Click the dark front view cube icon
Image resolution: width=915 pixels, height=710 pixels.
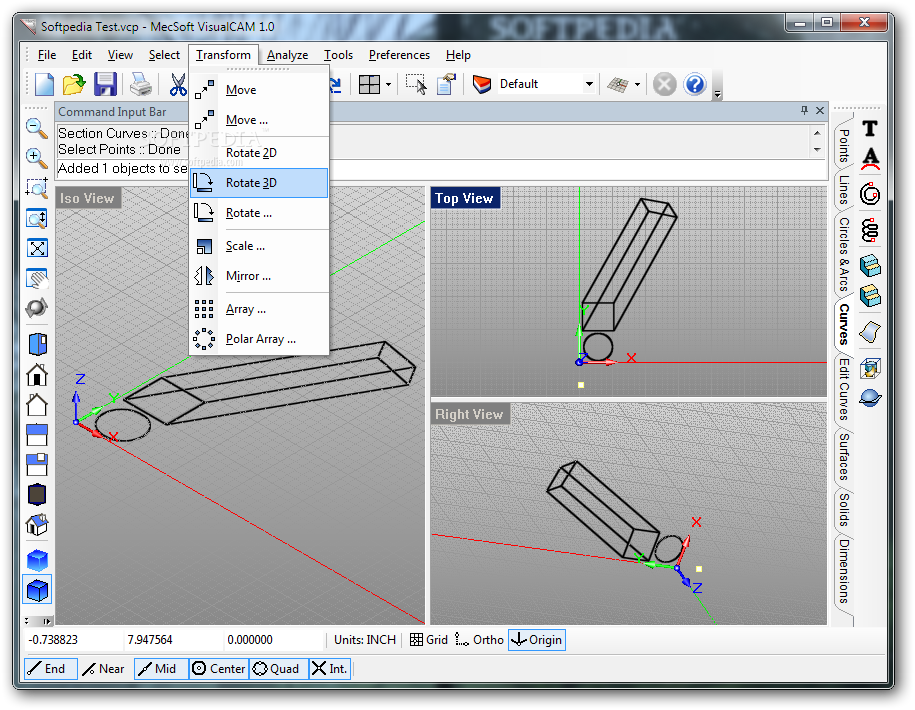(37, 495)
